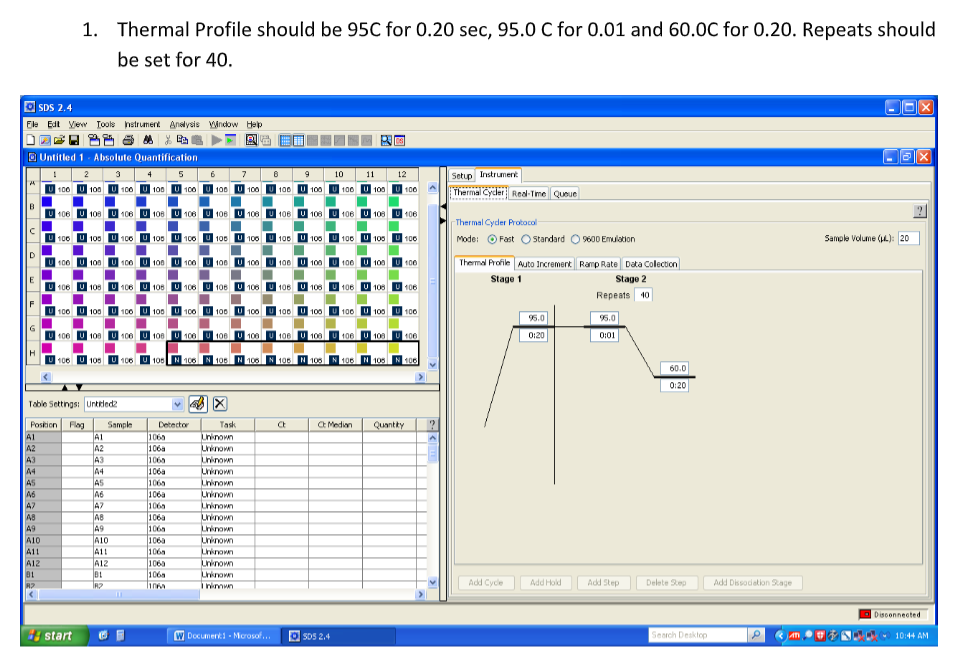Click plate column header 12
This screenshot has width=968, height=670.
(402, 175)
